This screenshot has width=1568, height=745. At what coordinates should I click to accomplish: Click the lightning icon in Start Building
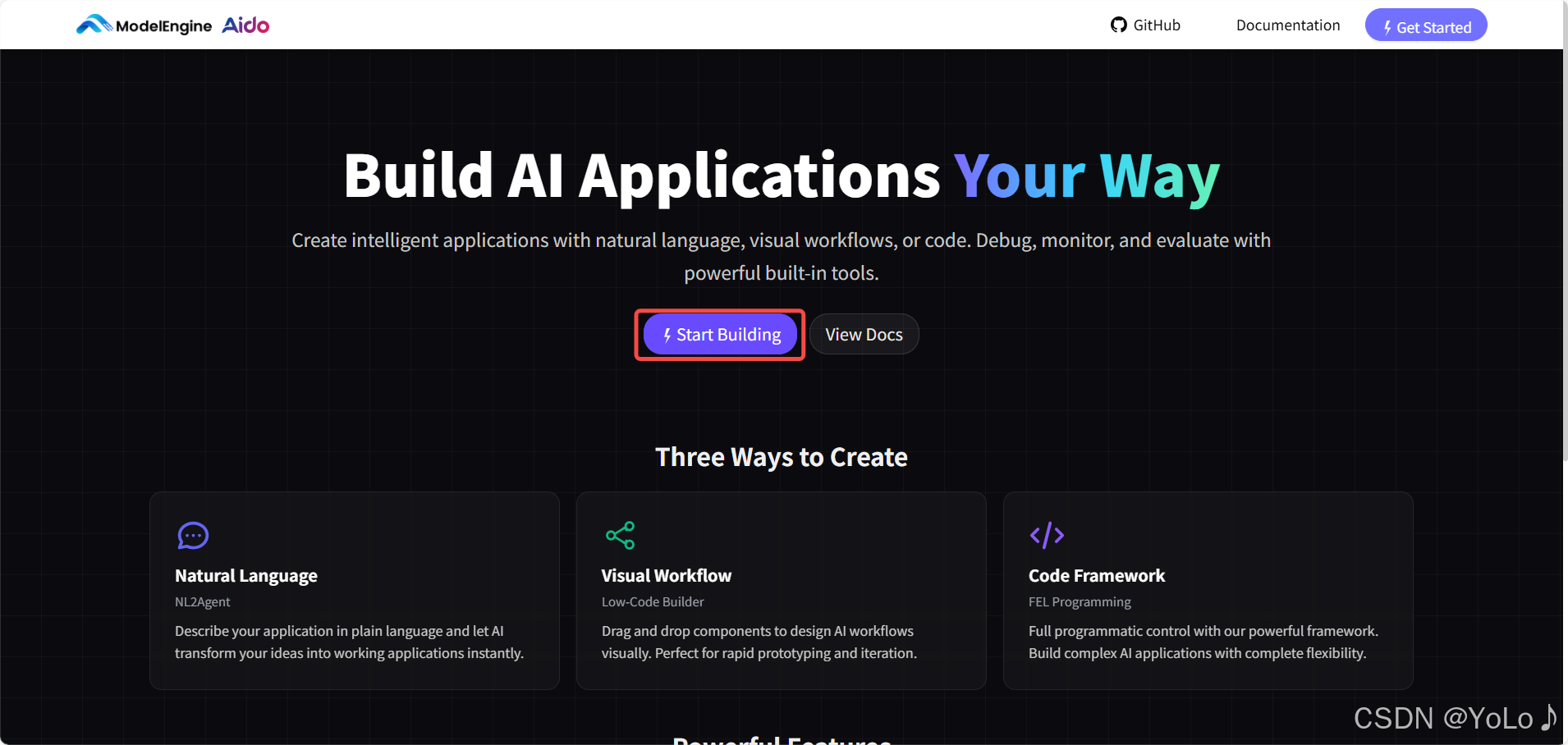point(667,335)
